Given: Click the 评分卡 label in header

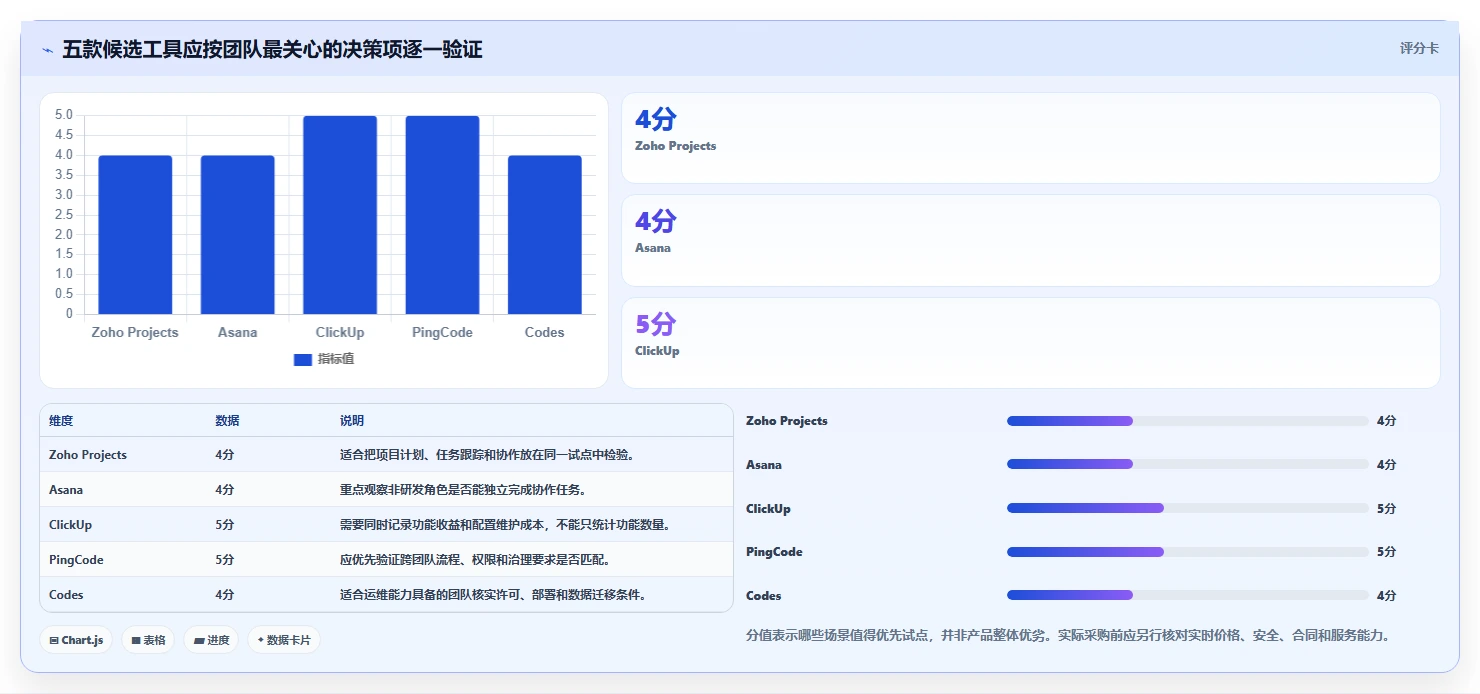Looking at the screenshot, I should pyautogui.click(x=1419, y=48).
